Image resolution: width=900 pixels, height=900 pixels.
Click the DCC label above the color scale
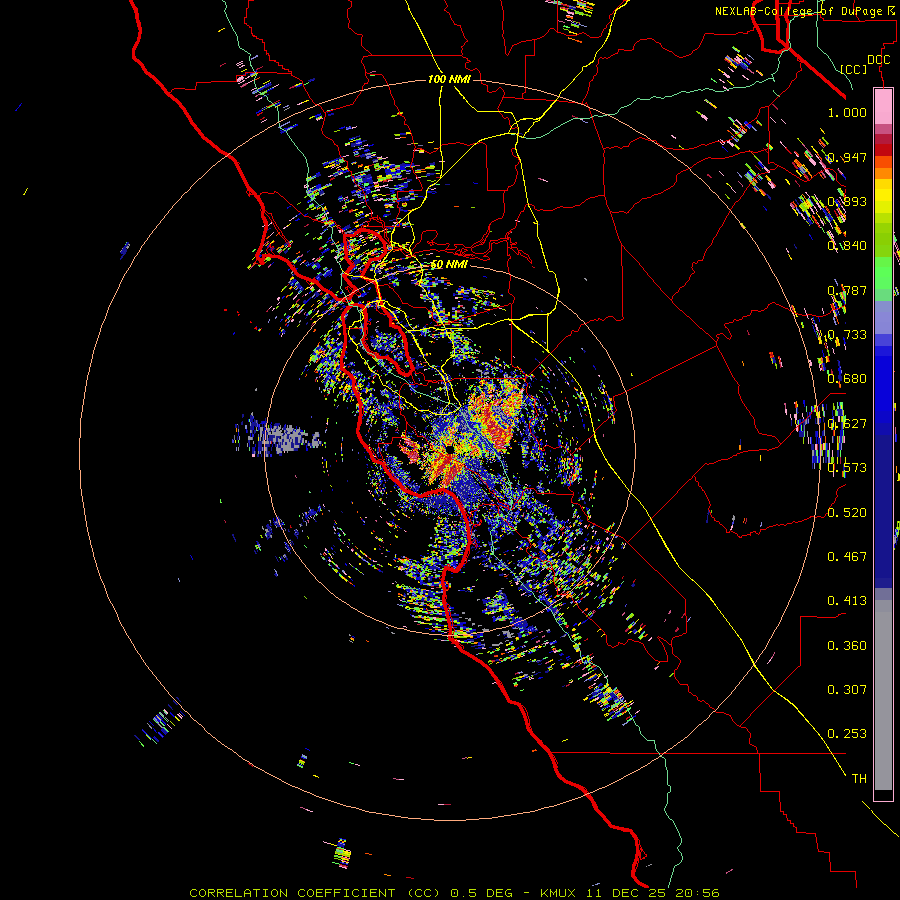click(x=878, y=60)
